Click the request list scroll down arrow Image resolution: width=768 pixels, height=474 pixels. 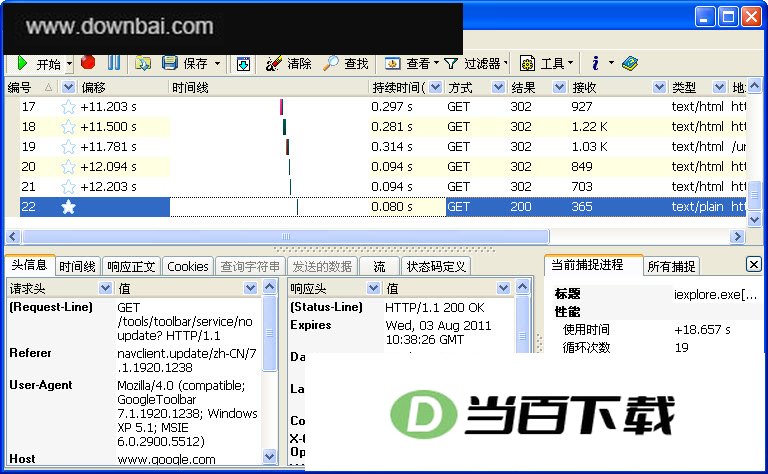coord(755,219)
